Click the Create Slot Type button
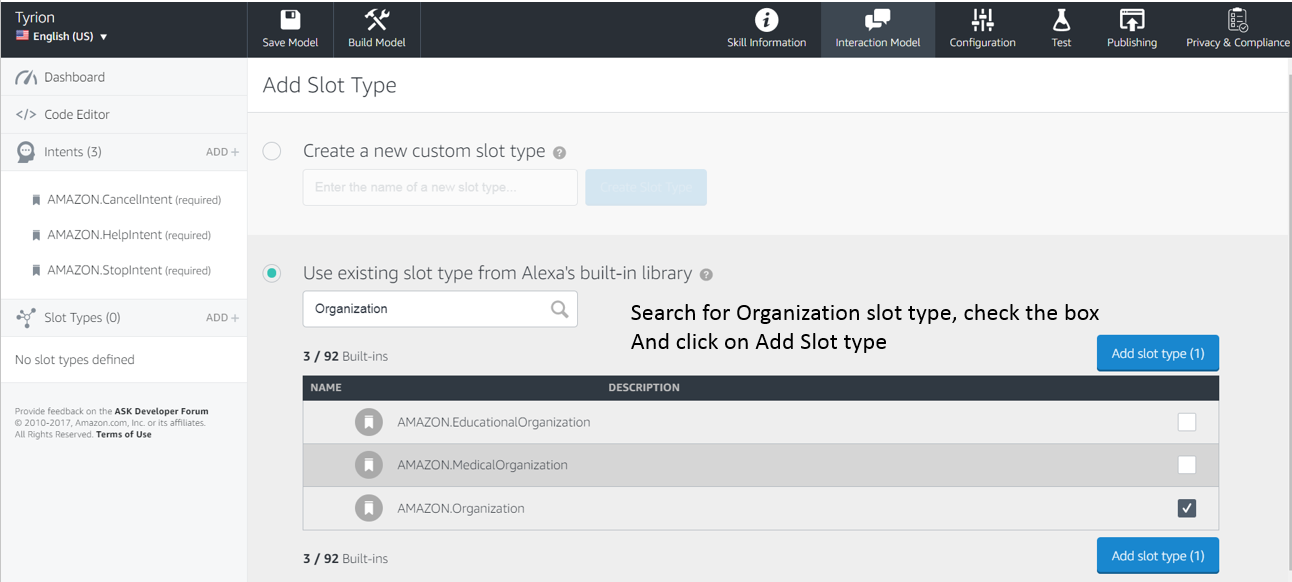 click(646, 188)
